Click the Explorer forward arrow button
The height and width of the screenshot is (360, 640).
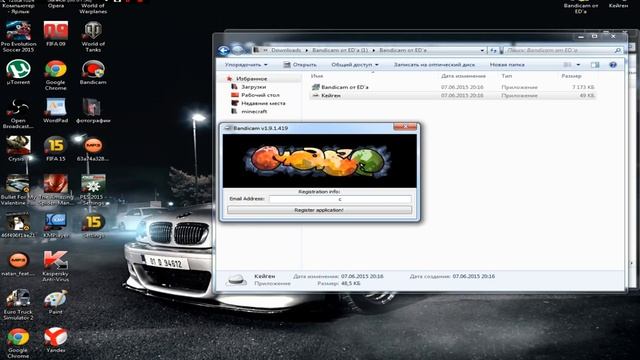pos(238,50)
